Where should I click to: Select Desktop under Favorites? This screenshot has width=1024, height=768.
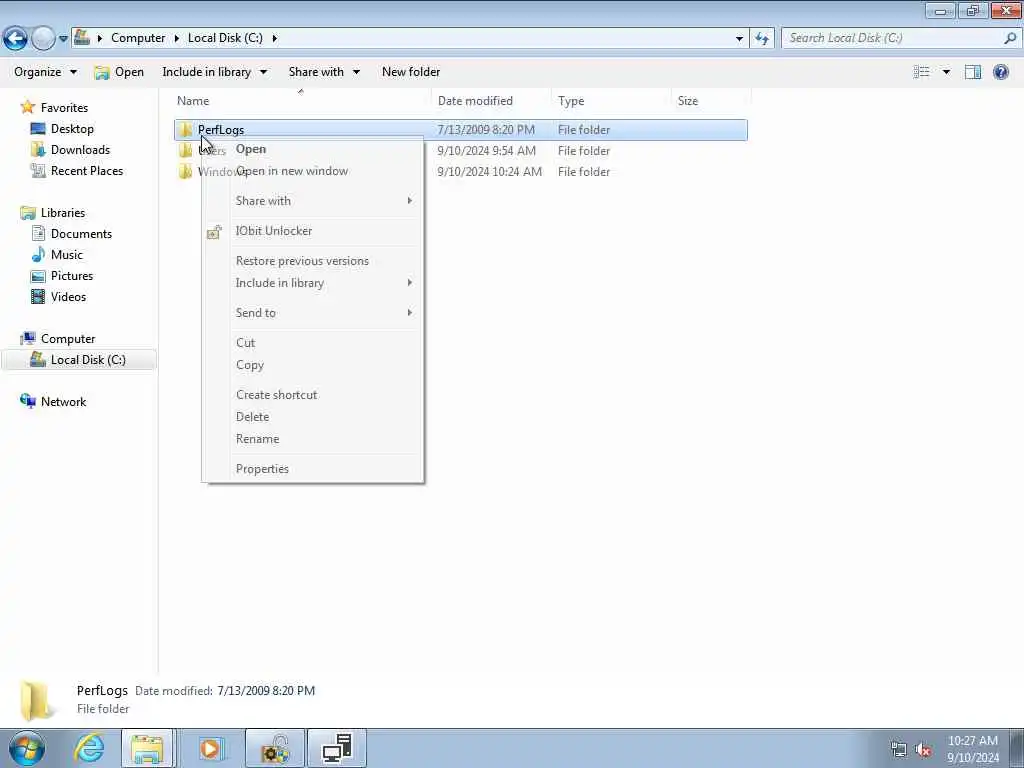72,129
